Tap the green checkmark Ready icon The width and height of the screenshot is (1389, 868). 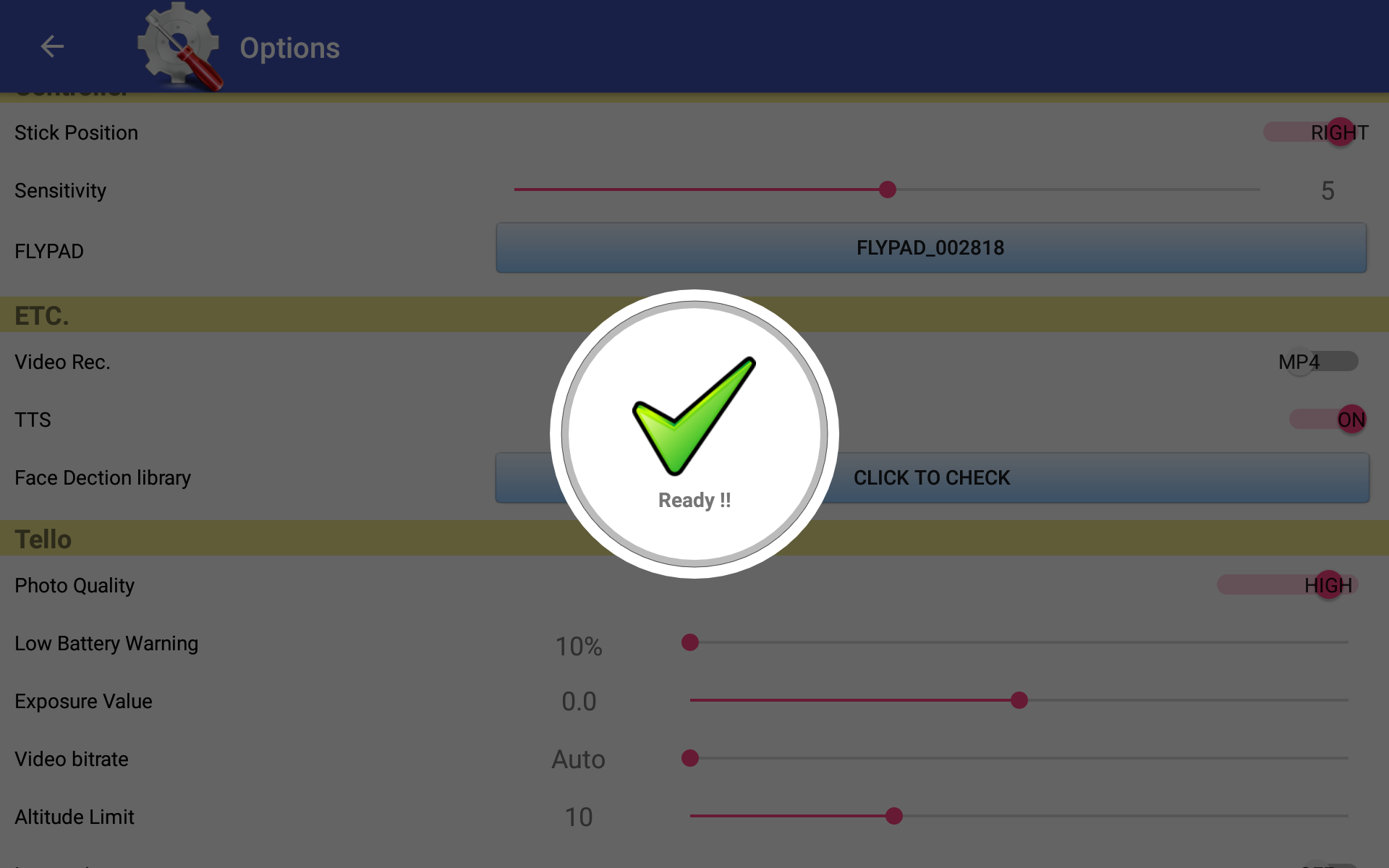coord(694,415)
